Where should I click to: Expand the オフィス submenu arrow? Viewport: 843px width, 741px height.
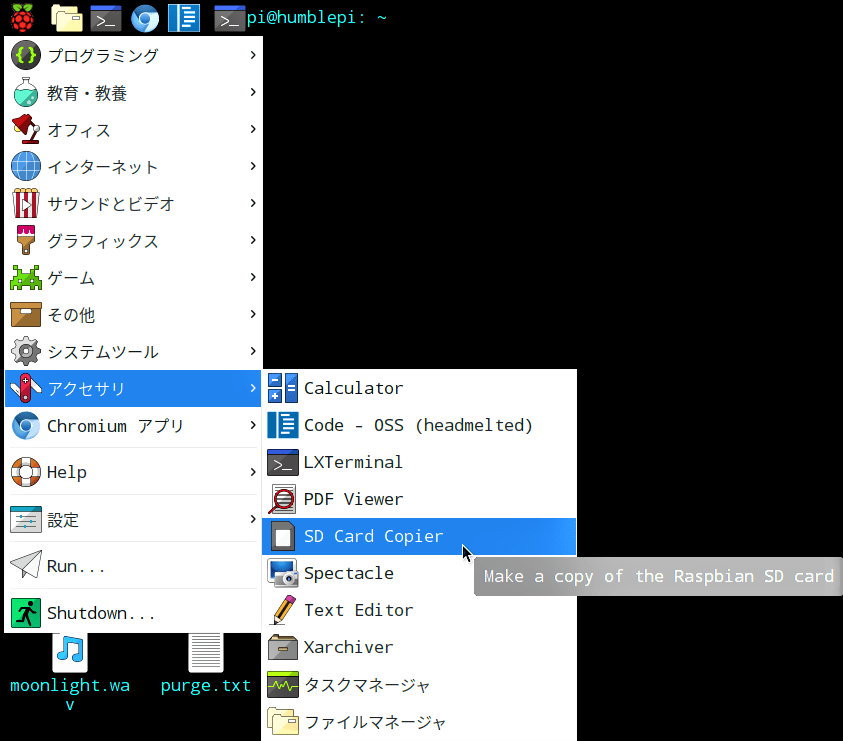[253, 129]
